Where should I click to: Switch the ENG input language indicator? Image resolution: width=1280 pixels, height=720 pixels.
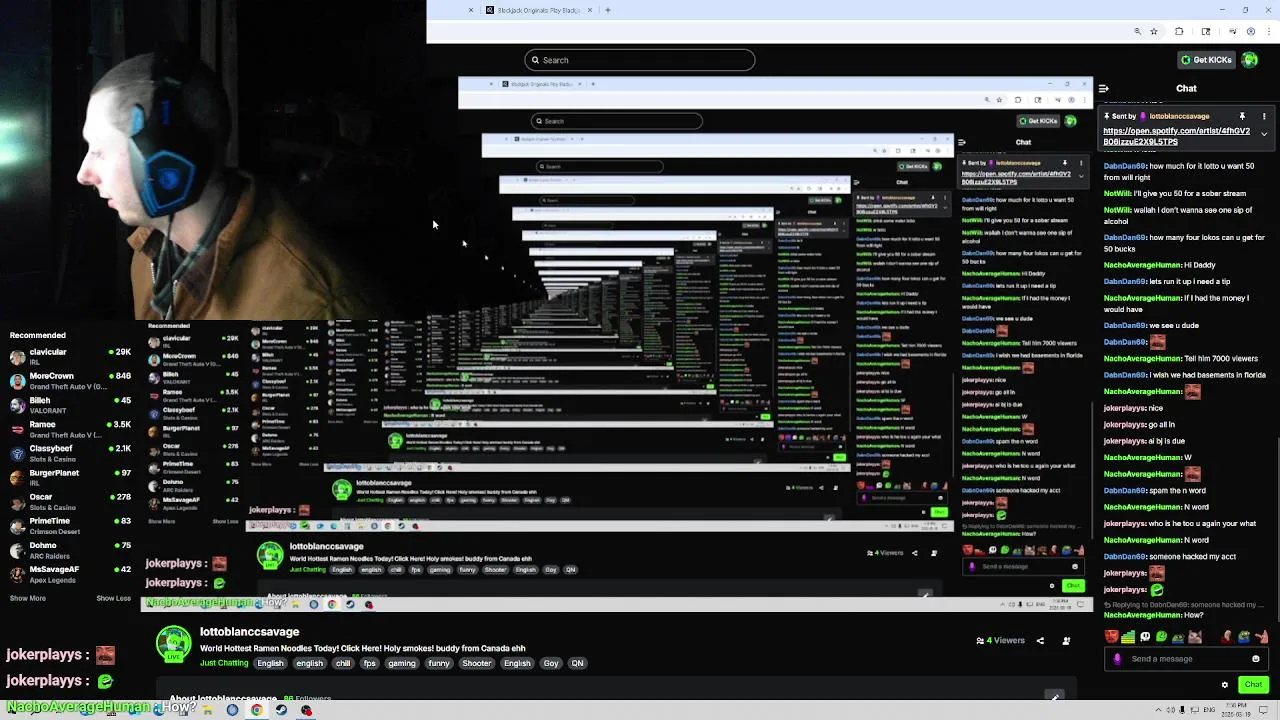coord(1207,711)
